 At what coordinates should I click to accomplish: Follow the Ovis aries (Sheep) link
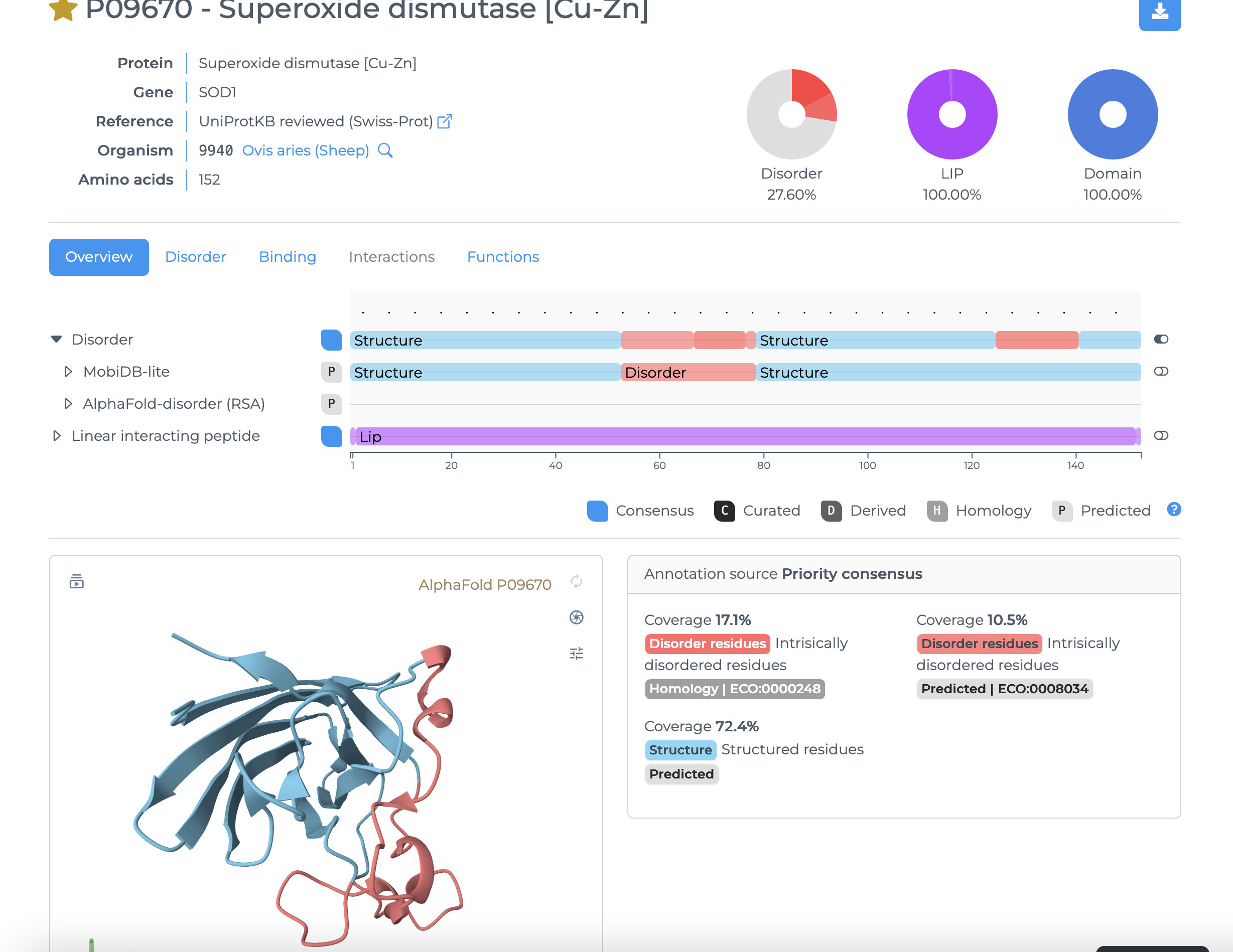click(x=306, y=150)
